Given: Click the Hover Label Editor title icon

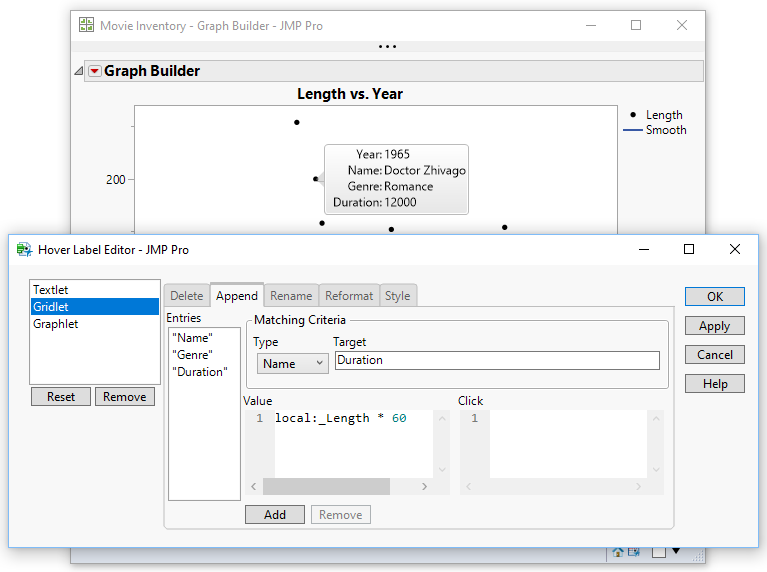Looking at the screenshot, I should click(25, 249).
